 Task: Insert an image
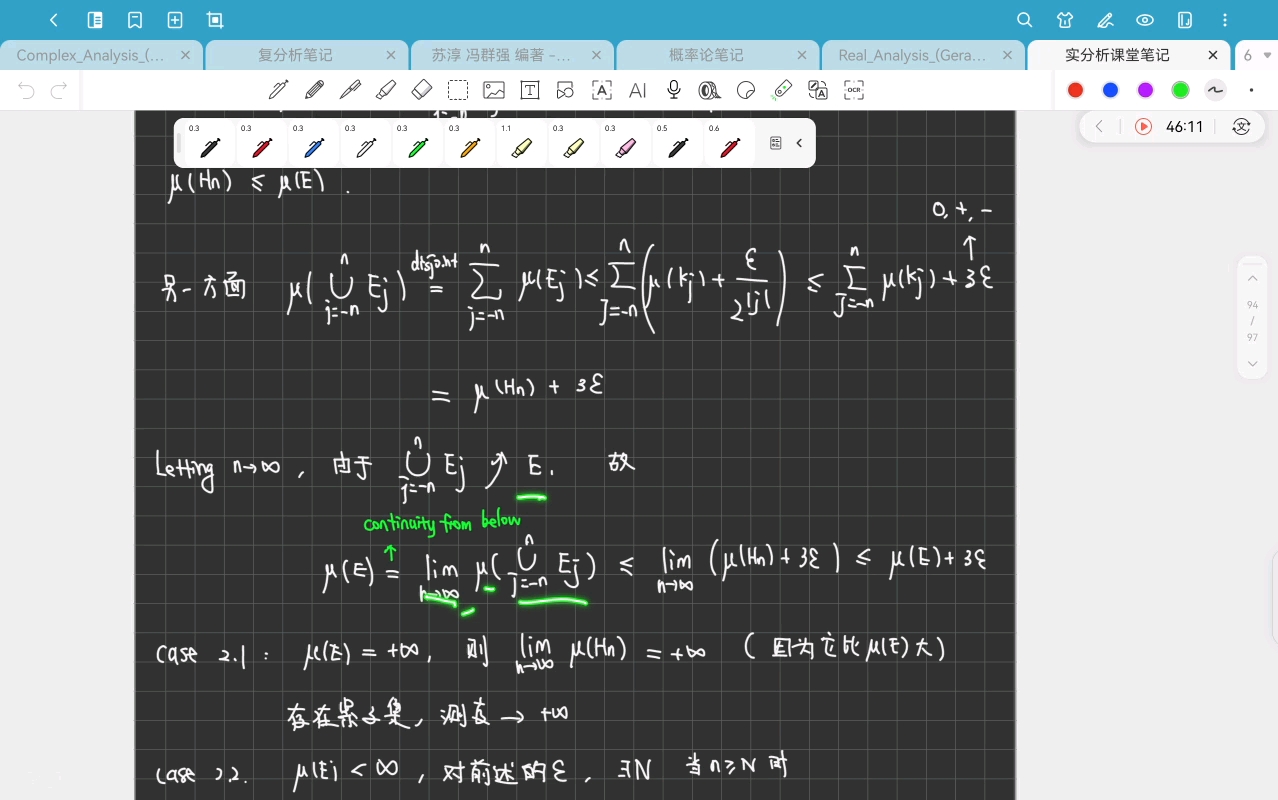[494, 90]
